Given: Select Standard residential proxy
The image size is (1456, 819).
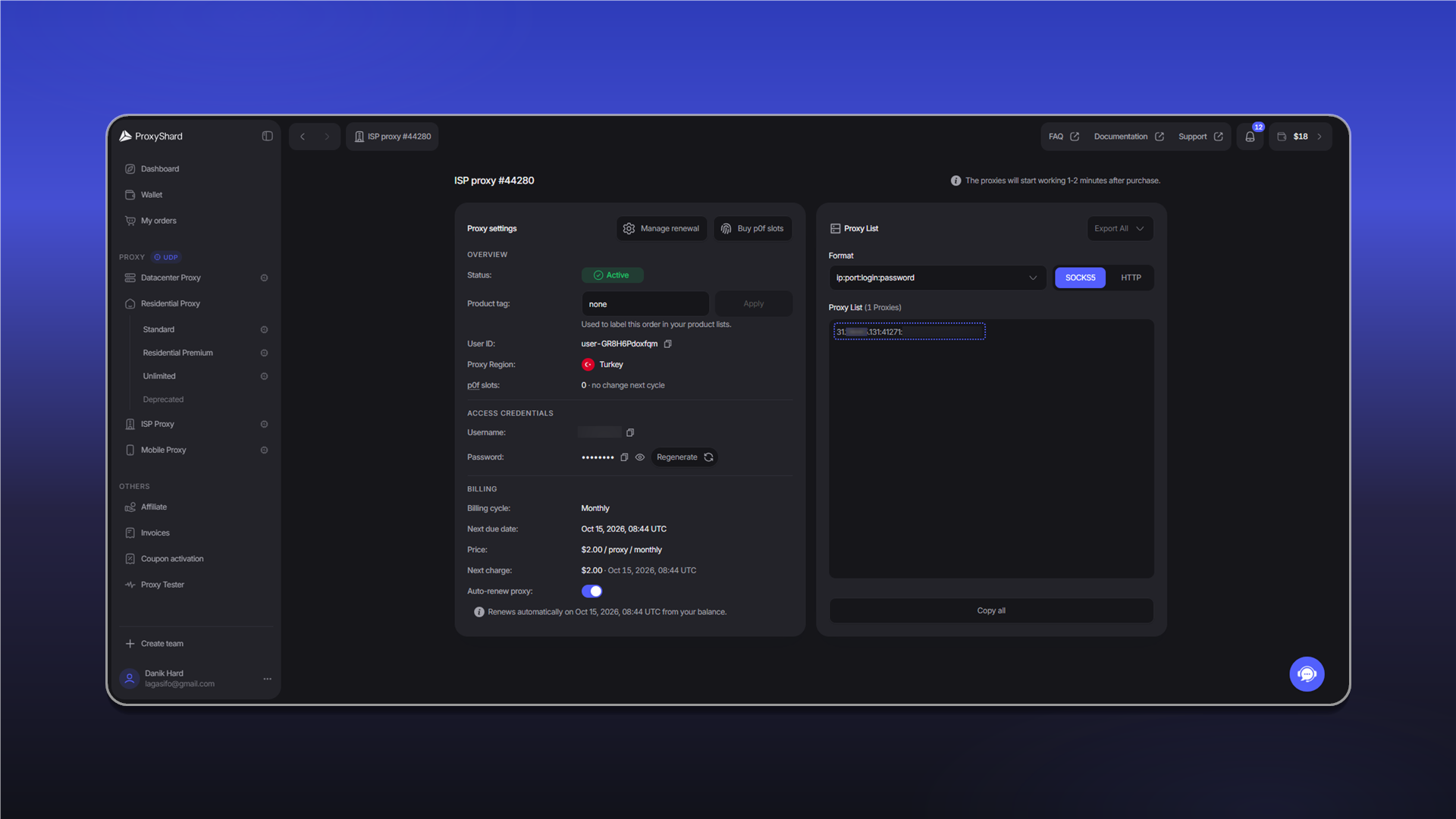Looking at the screenshot, I should [158, 330].
